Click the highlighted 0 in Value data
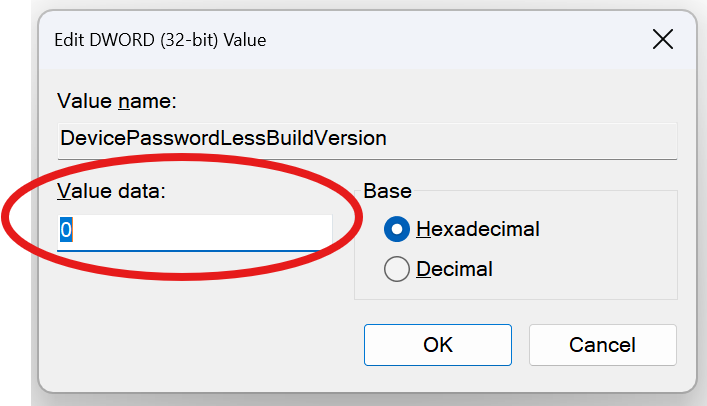This screenshot has height=406, width=707. [66, 230]
